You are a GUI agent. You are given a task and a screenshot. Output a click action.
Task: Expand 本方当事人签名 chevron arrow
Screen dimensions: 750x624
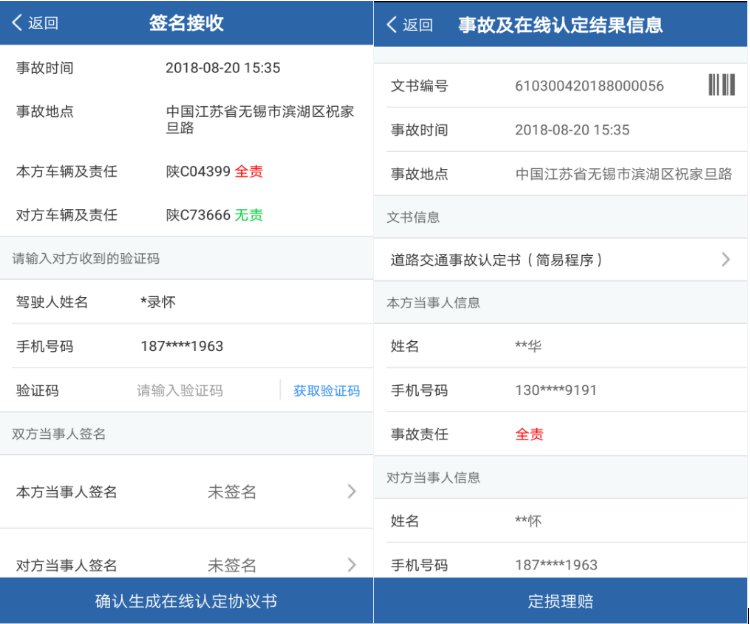coord(351,491)
